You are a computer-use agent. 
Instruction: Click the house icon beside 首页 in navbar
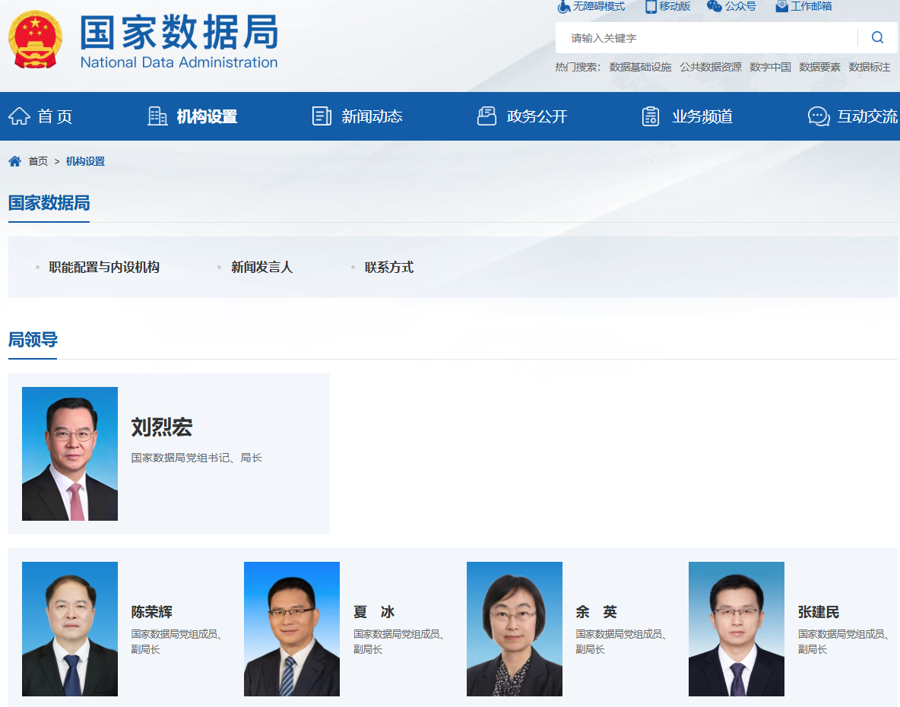click(x=19, y=116)
